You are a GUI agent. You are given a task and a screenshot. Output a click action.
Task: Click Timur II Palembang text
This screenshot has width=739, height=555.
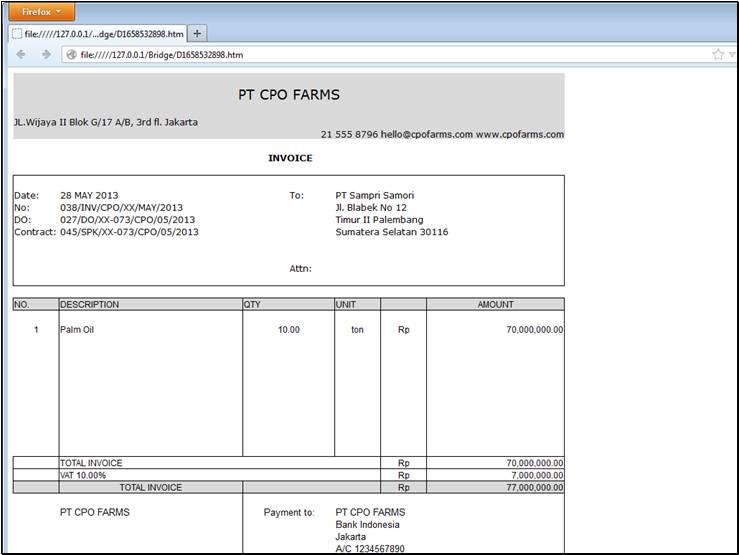[379, 220]
